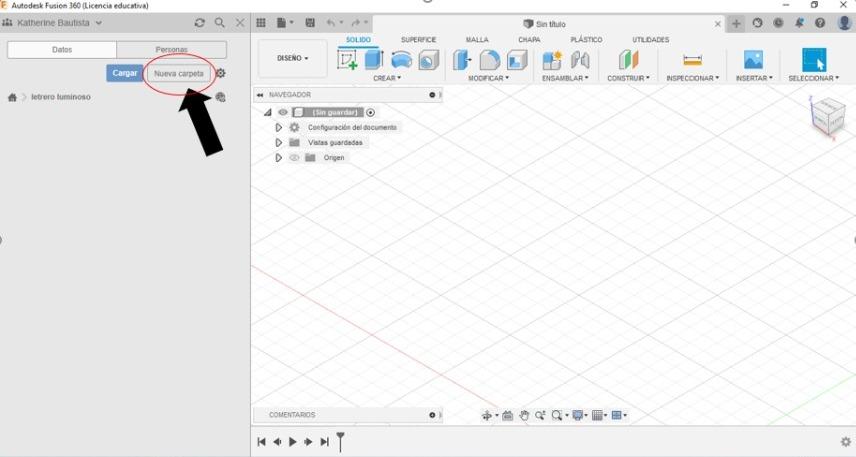Image resolution: width=856 pixels, height=457 pixels.
Task: Switch to the CHAPA tab
Action: click(x=529, y=40)
